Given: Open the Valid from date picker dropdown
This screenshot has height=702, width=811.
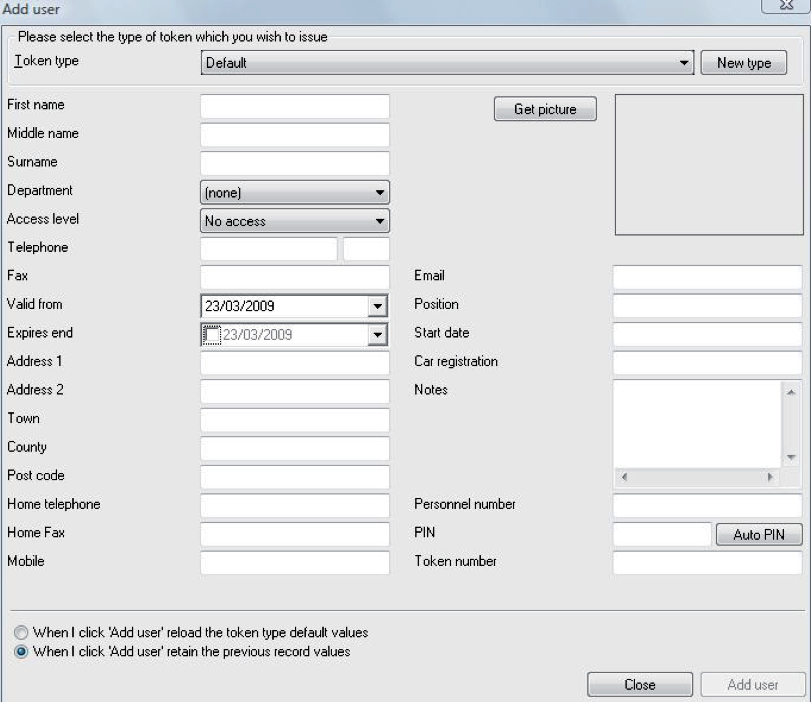Looking at the screenshot, I should [x=378, y=305].
